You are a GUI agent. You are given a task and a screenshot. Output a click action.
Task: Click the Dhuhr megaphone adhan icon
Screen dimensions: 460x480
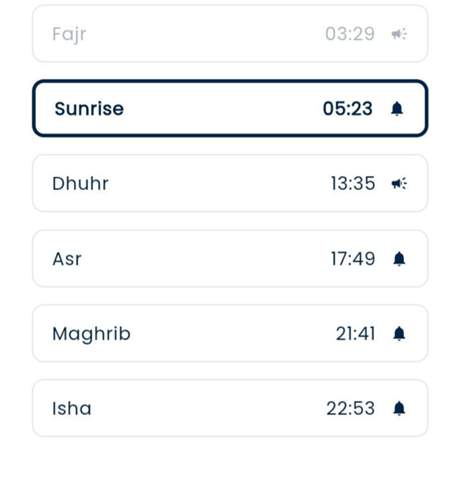click(x=399, y=183)
